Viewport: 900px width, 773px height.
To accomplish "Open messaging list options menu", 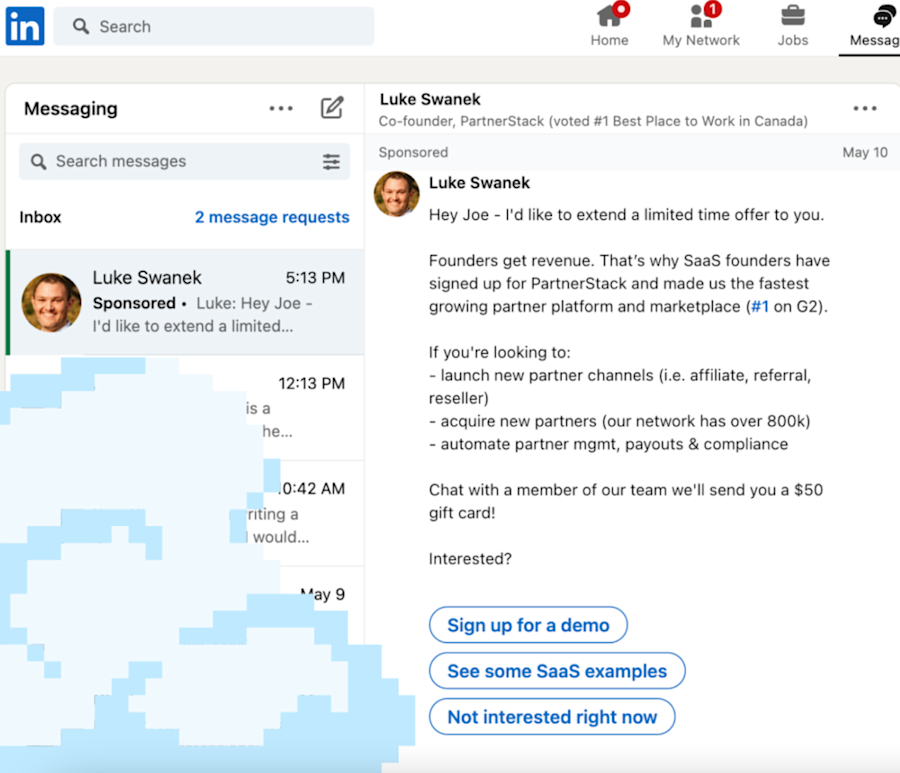I will tap(281, 108).
